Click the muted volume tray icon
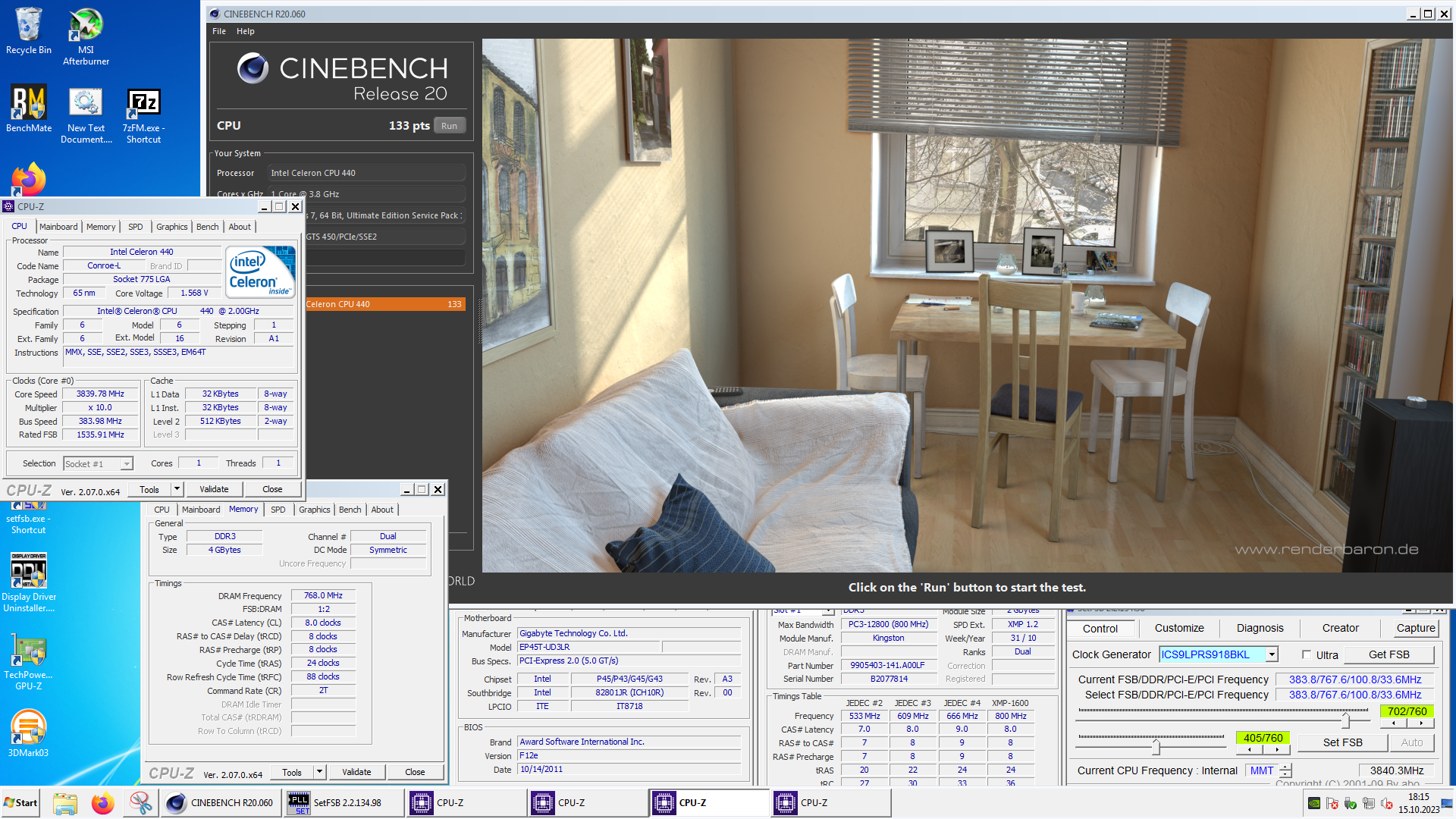 click(x=1387, y=803)
